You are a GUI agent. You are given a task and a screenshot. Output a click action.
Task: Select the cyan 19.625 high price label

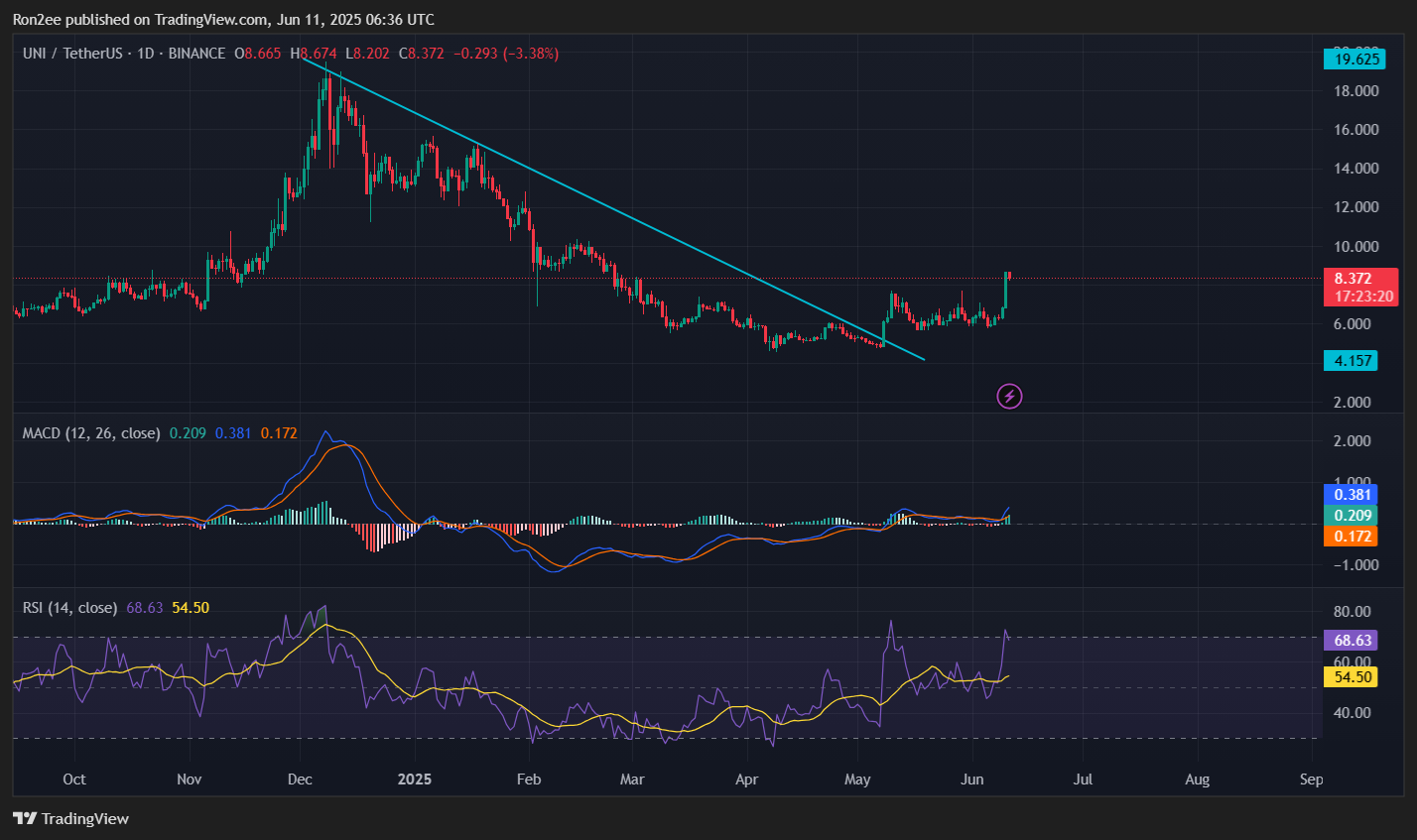(x=1353, y=59)
